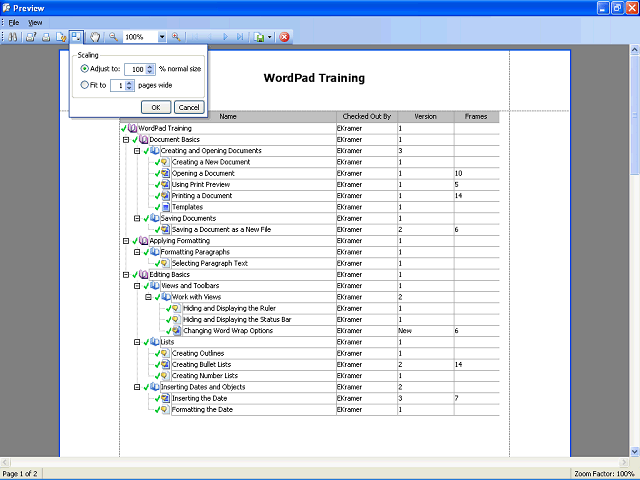
Task: Click the icon beside Creating a New Document
Action: click(165, 162)
